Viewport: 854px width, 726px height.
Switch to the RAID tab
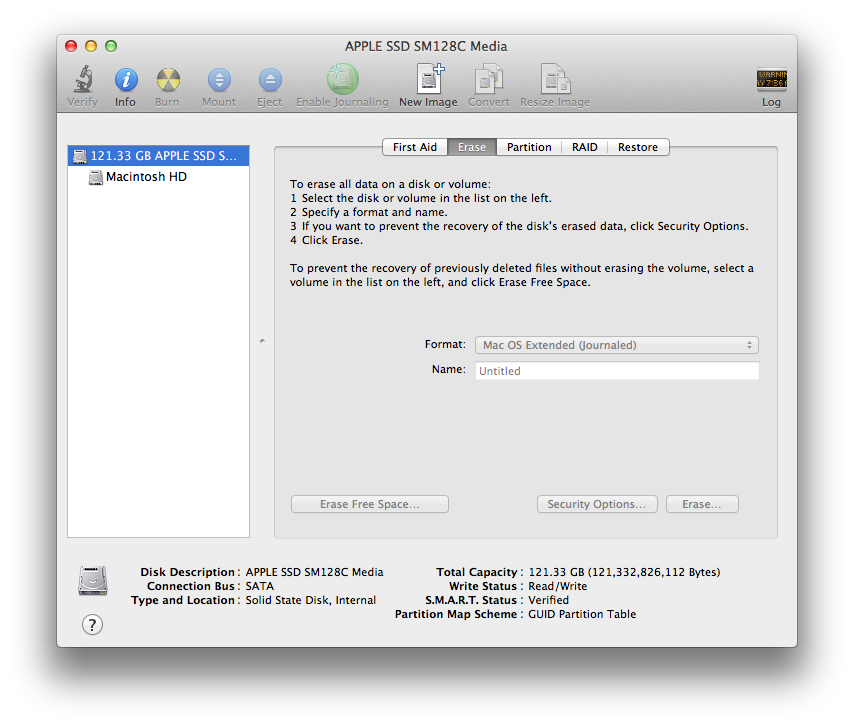pos(584,147)
